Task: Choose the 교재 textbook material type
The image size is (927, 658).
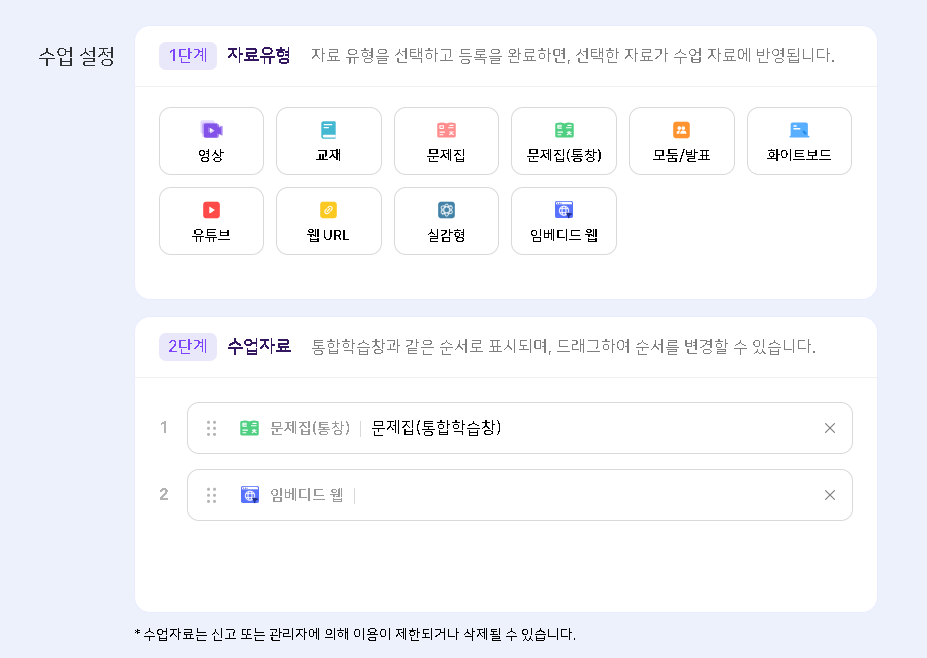Action: pyautogui.click(x=328, y=141)
